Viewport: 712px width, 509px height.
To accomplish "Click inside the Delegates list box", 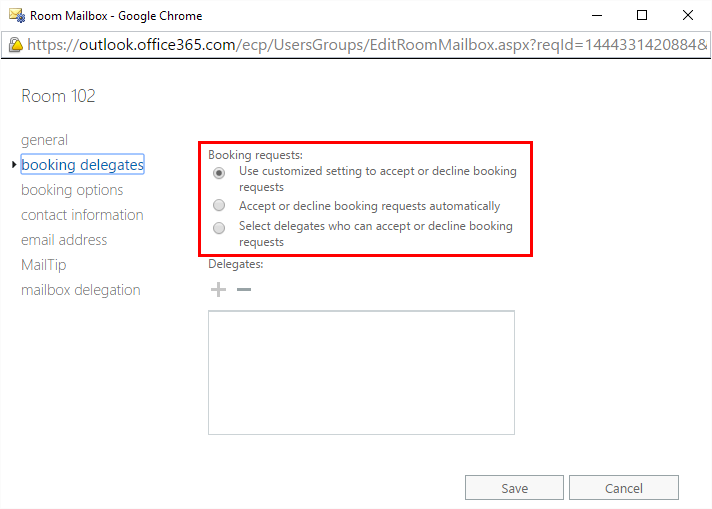I will pyautogui.click(x=361, y=372).
